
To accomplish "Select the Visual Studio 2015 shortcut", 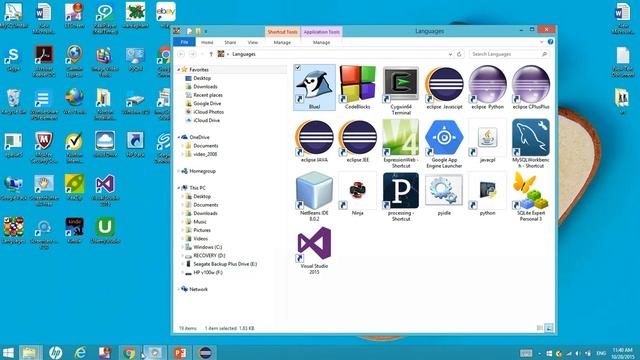I will pyautogui.click(x=314, y=250).
